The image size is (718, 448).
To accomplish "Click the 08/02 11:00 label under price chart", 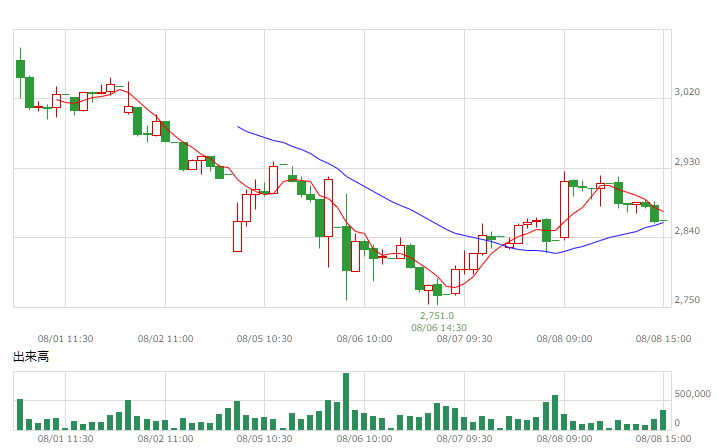I will (x=165, y=339).
